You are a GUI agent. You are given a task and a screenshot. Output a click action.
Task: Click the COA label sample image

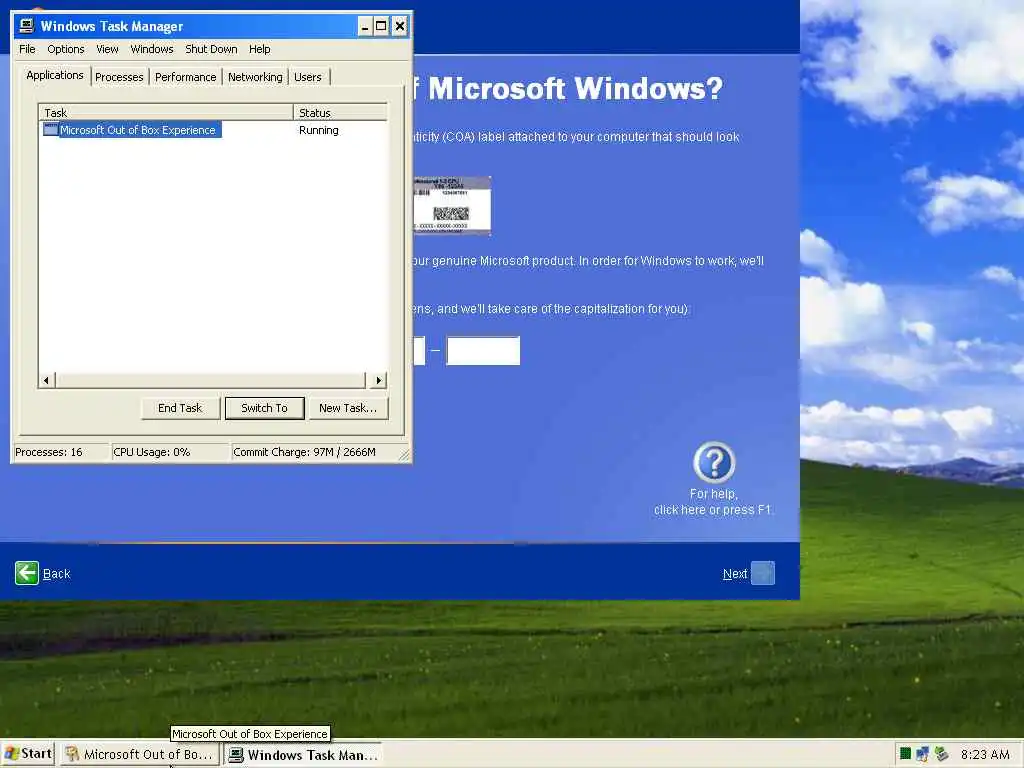452,206
